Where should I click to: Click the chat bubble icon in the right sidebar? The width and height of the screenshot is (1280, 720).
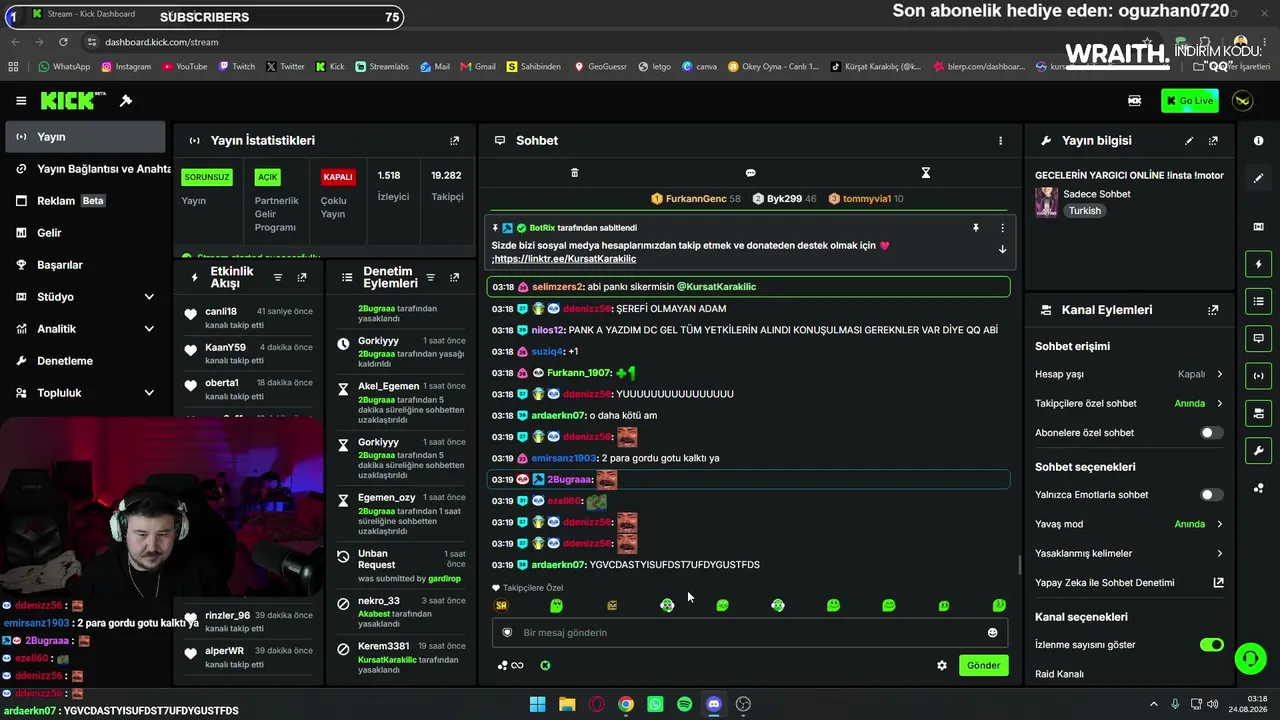tap(1258, 339)
